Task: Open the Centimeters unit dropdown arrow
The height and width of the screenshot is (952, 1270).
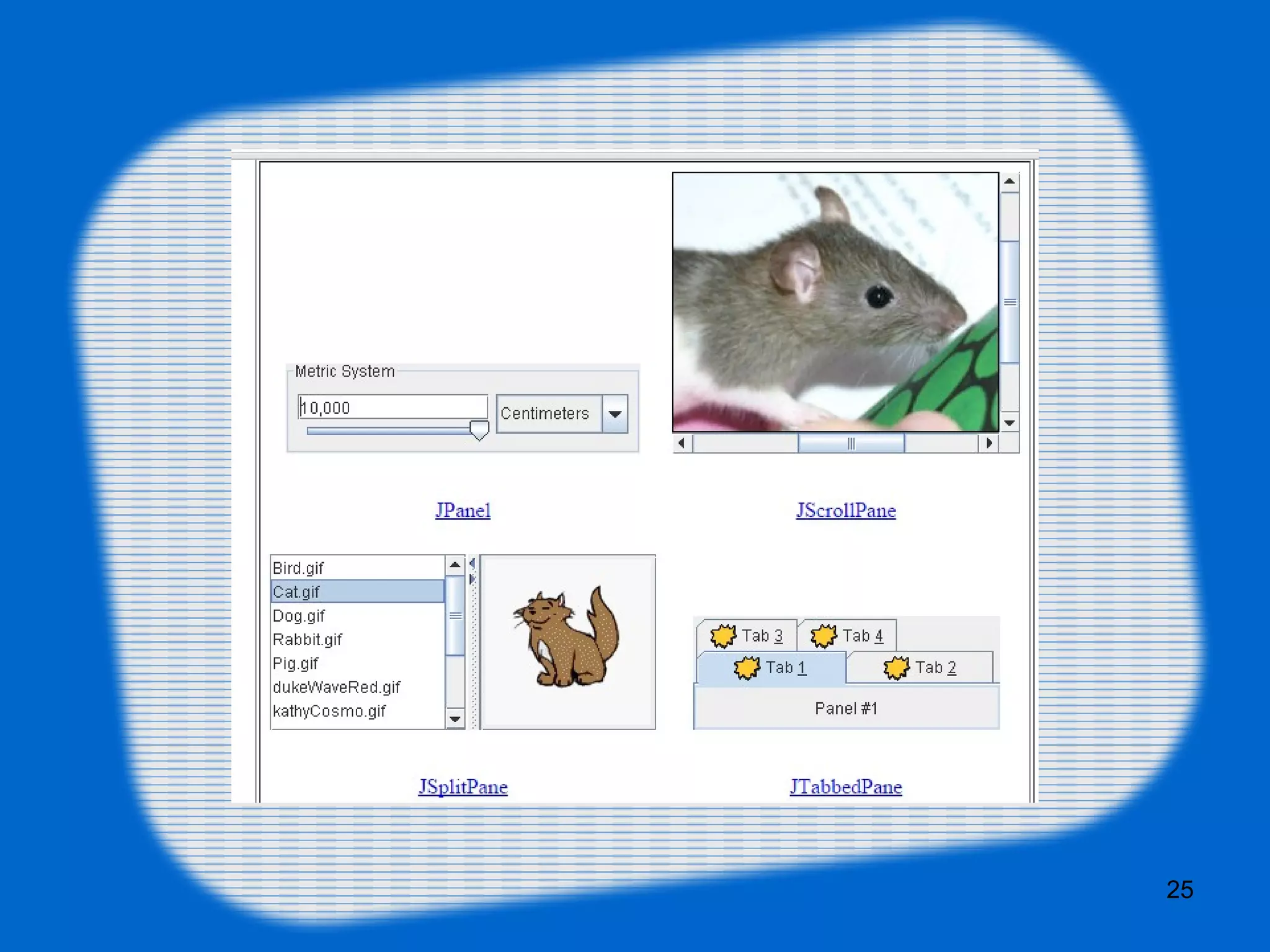Action: (x=615, y=414)
